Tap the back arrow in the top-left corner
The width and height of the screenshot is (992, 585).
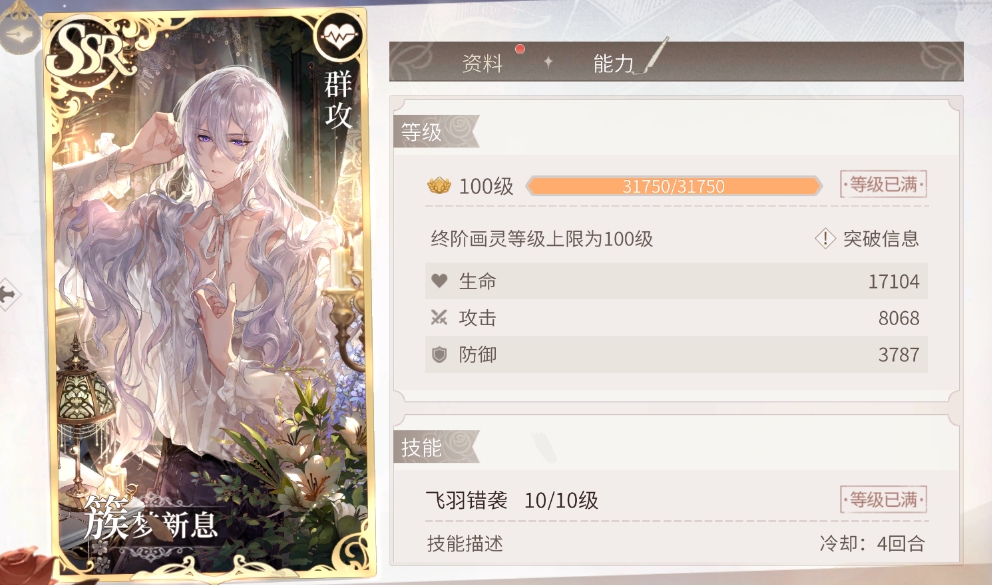point(19,34)
